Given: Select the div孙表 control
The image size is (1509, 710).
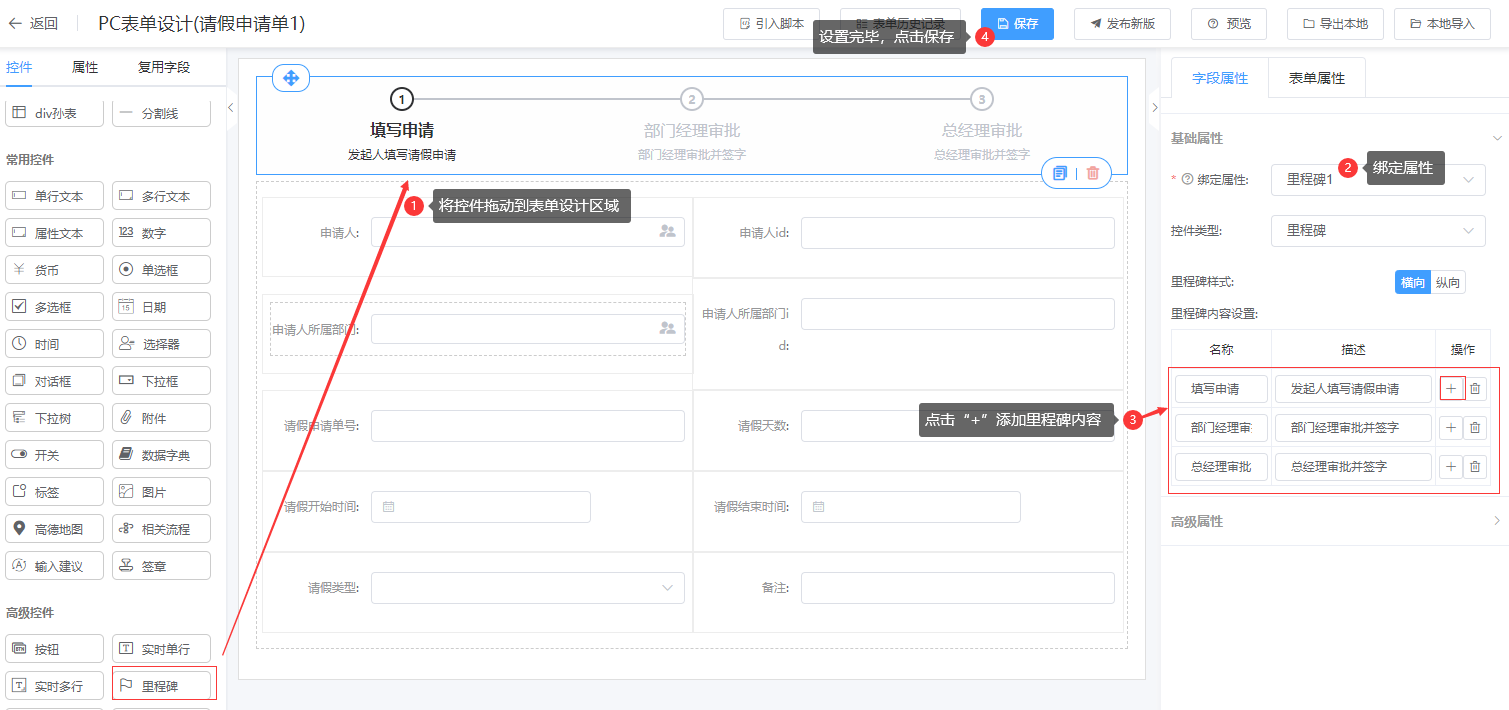Looking at the screenshot, I should coord(54,113).
